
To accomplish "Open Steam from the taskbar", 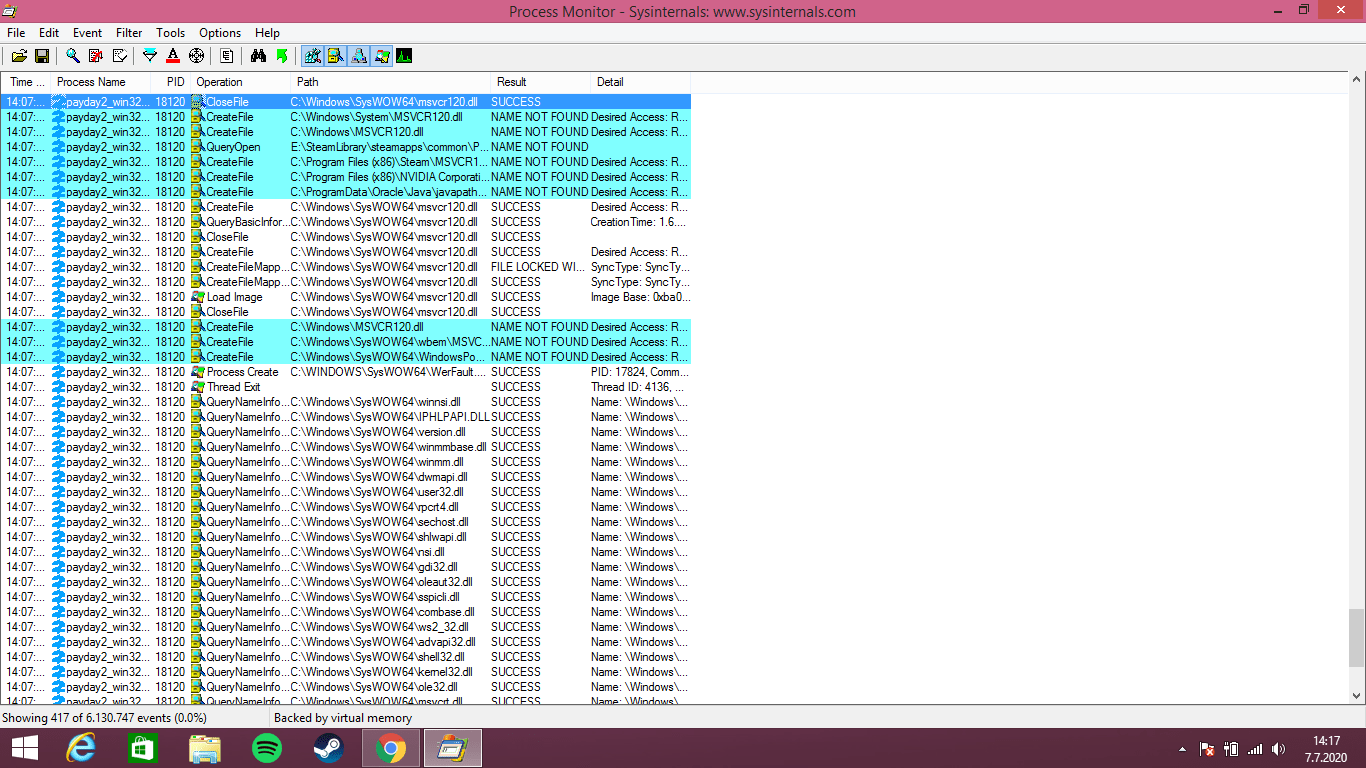I will 329,748.
